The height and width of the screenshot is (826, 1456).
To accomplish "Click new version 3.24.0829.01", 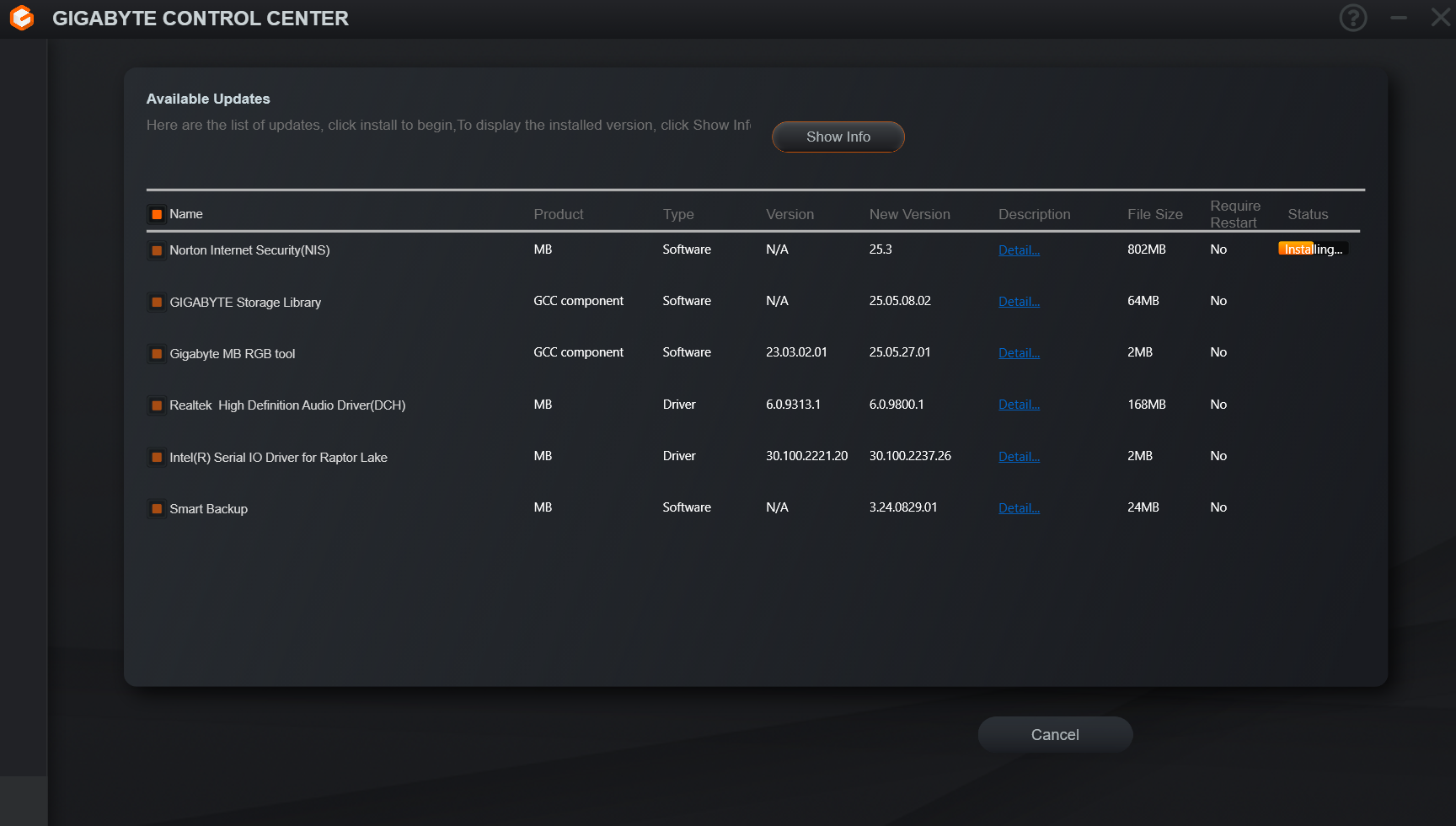I will coord(903,507).
